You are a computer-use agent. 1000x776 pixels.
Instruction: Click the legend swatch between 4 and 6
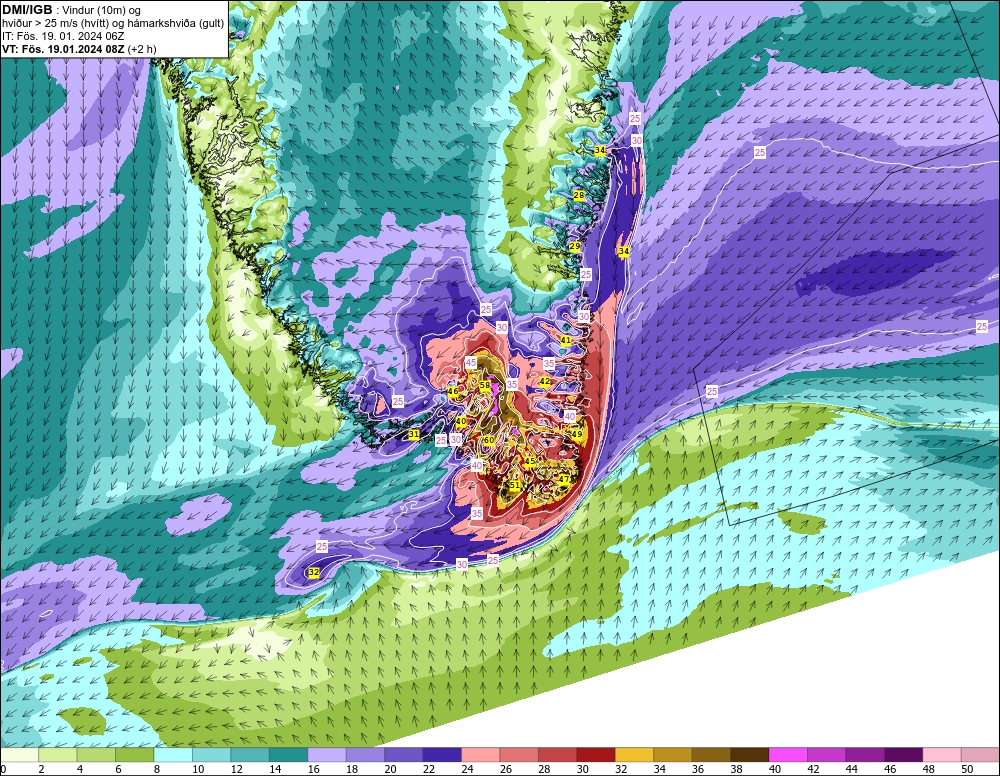point(96,755)
